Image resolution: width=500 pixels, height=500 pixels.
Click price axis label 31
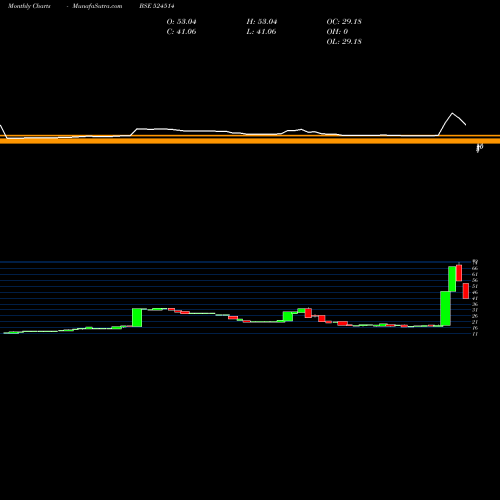(x=475, y=310)
